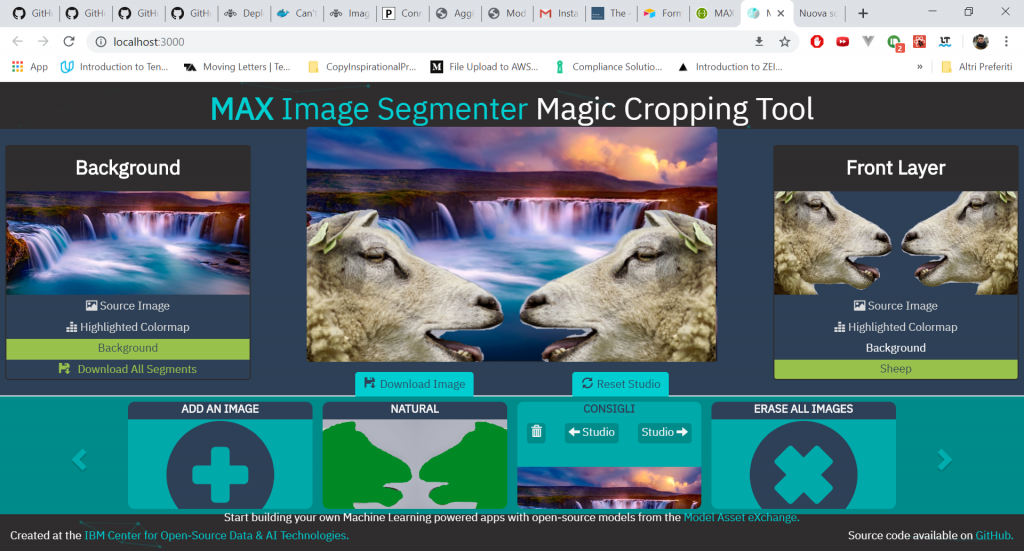Click the browser forward arrow
The width and height of the screenshot is (1024, 551).
pos(43,42)
